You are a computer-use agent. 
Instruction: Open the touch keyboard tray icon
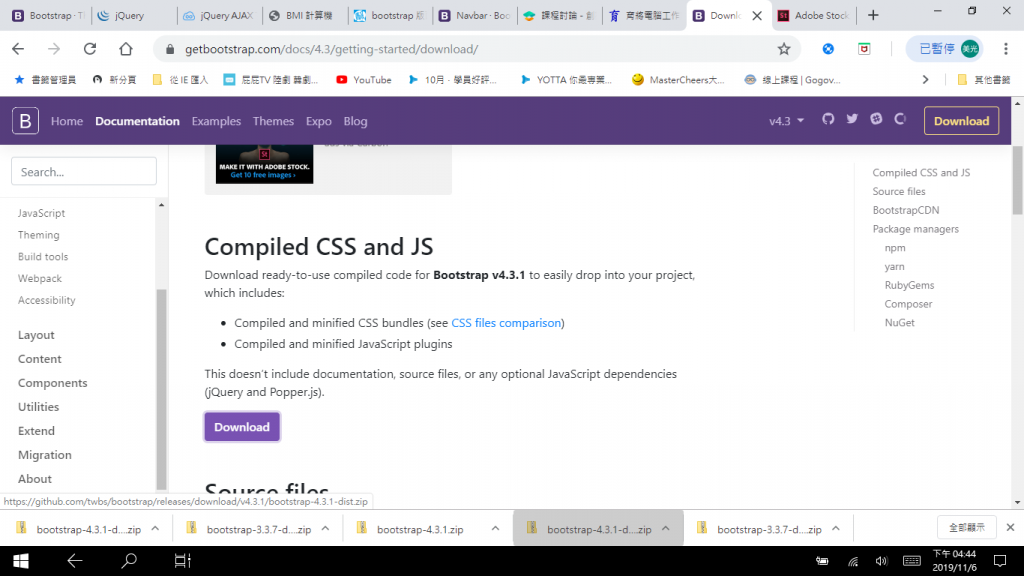(912, 561)
